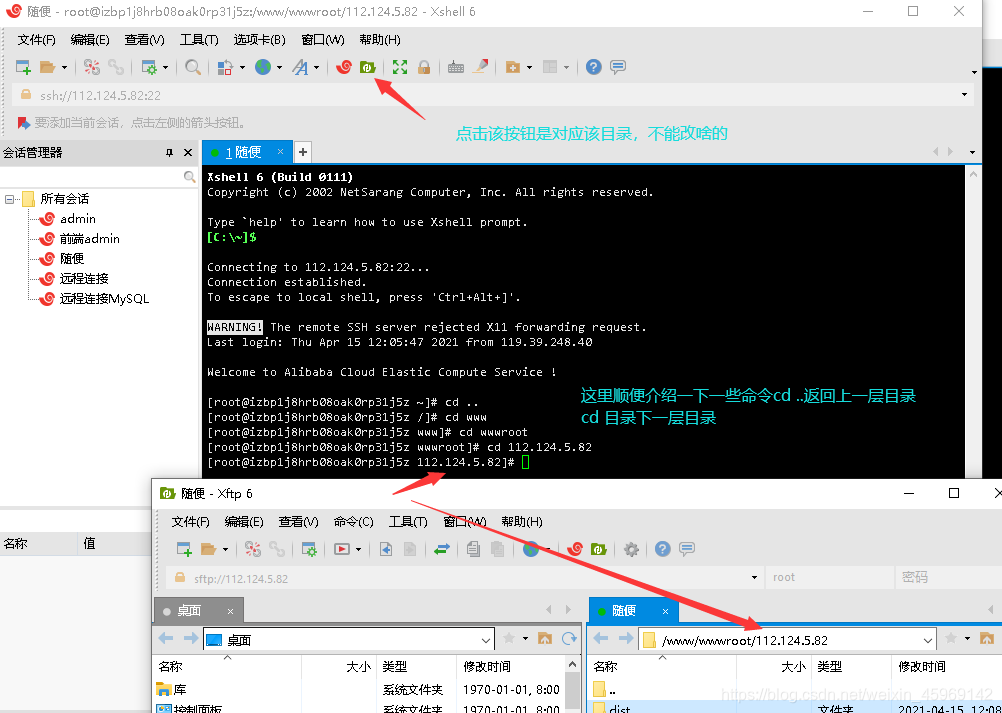The image size is (1002, 713).
Task: Click the parent folder icon in Xftp local pane
Action: click(x=545, y=638)
